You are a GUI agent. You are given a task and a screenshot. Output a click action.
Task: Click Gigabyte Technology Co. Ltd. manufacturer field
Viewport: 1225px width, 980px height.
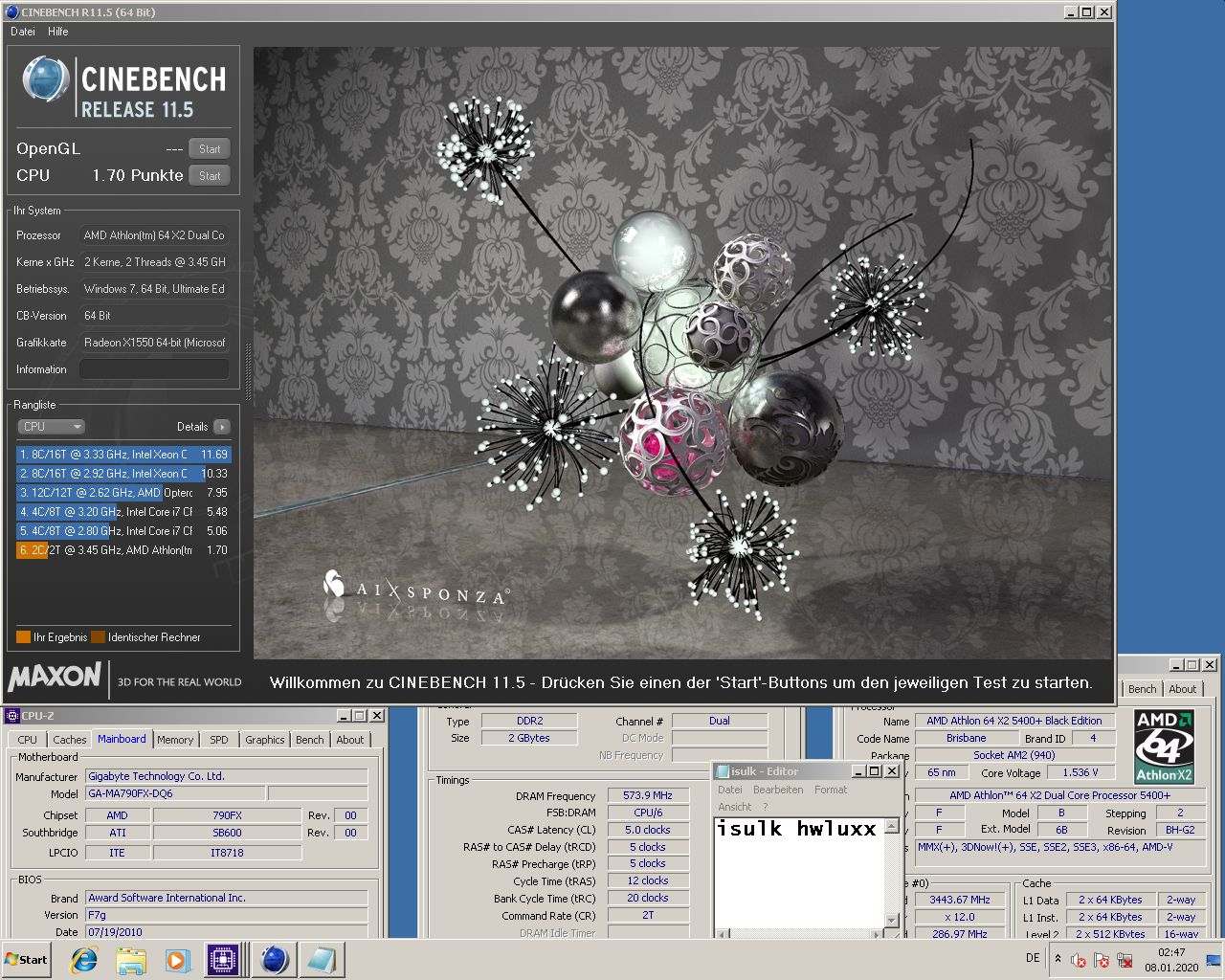tap(227, 776)
